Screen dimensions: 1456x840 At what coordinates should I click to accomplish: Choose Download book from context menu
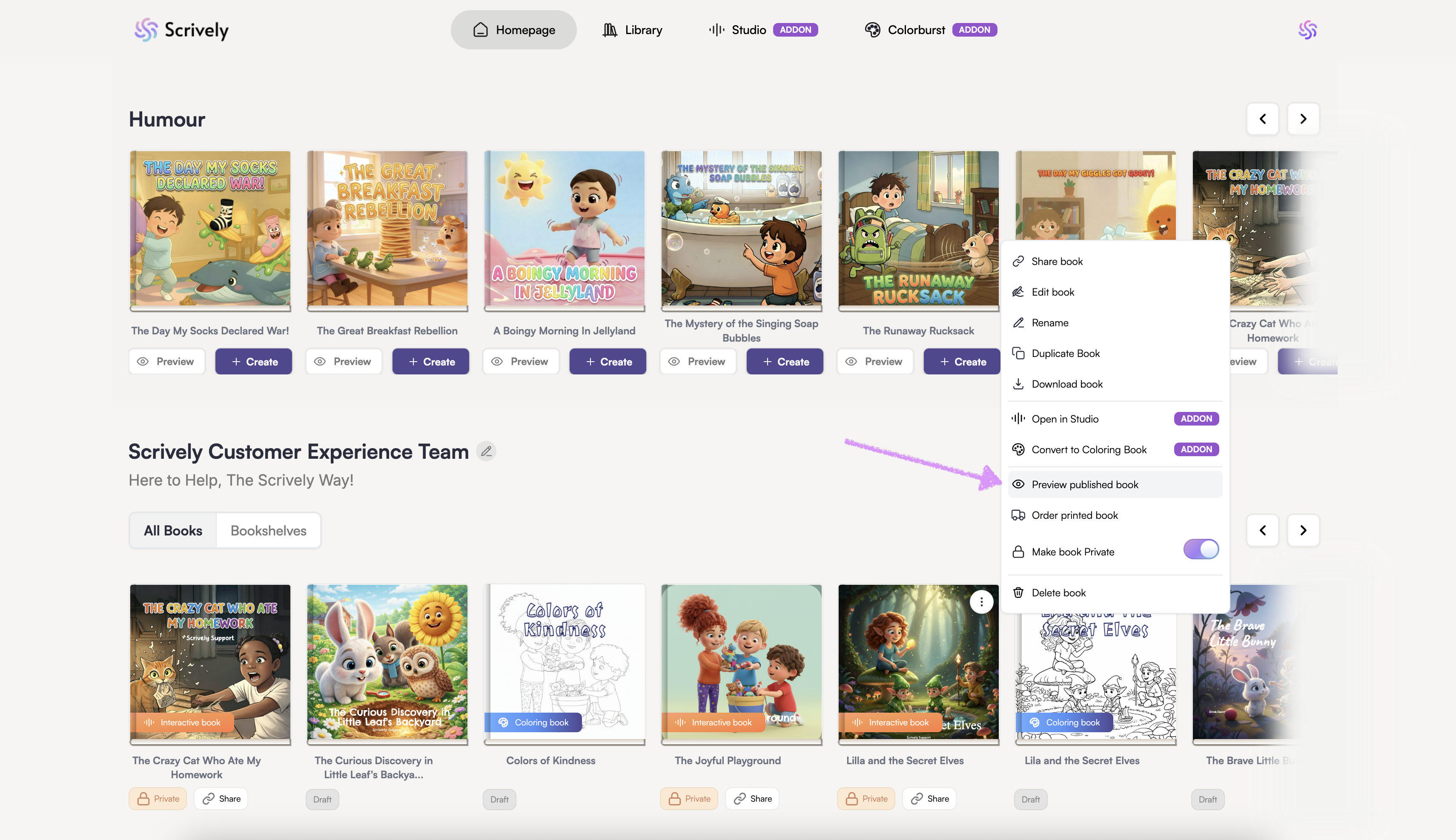tap(1067, 384)
